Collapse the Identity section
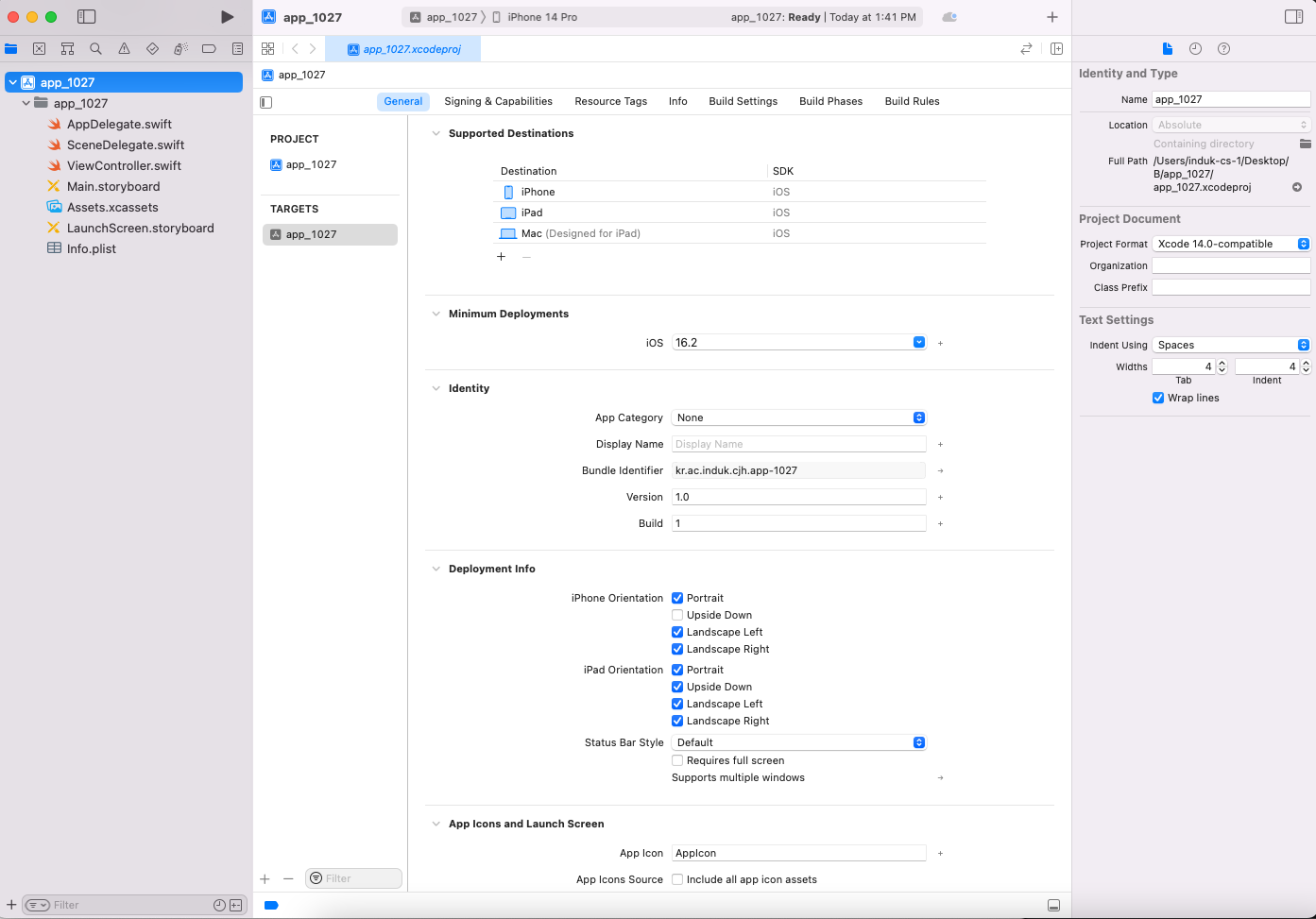This screenshot has height=919, width=1316. click(x=436, y=388)
